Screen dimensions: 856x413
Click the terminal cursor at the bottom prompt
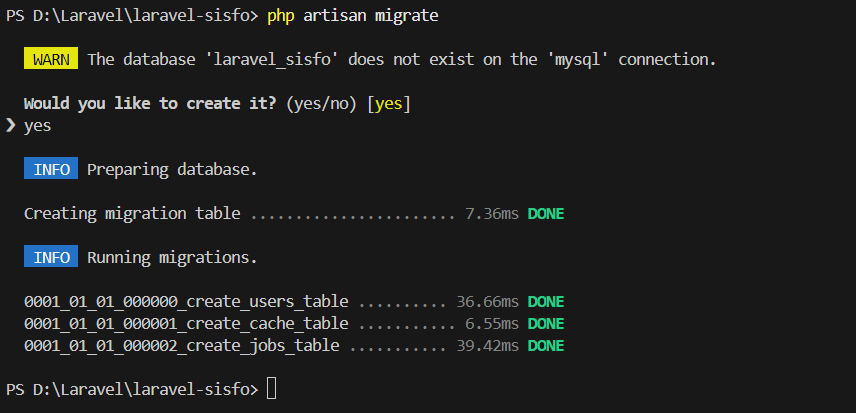click(272, 388)
